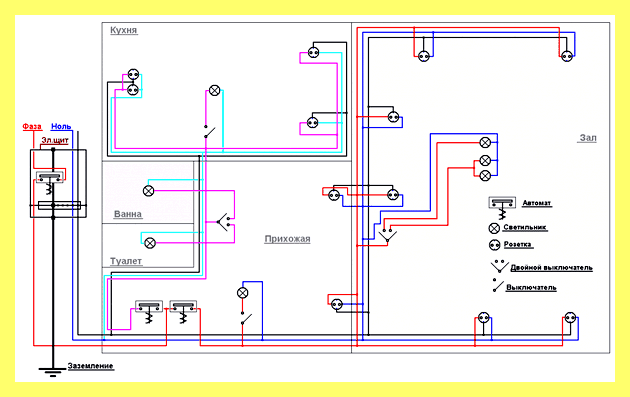Click the Автомат breaker symbol in the legend
Viewport: 630px width, 397px height.
coord(502,207)
